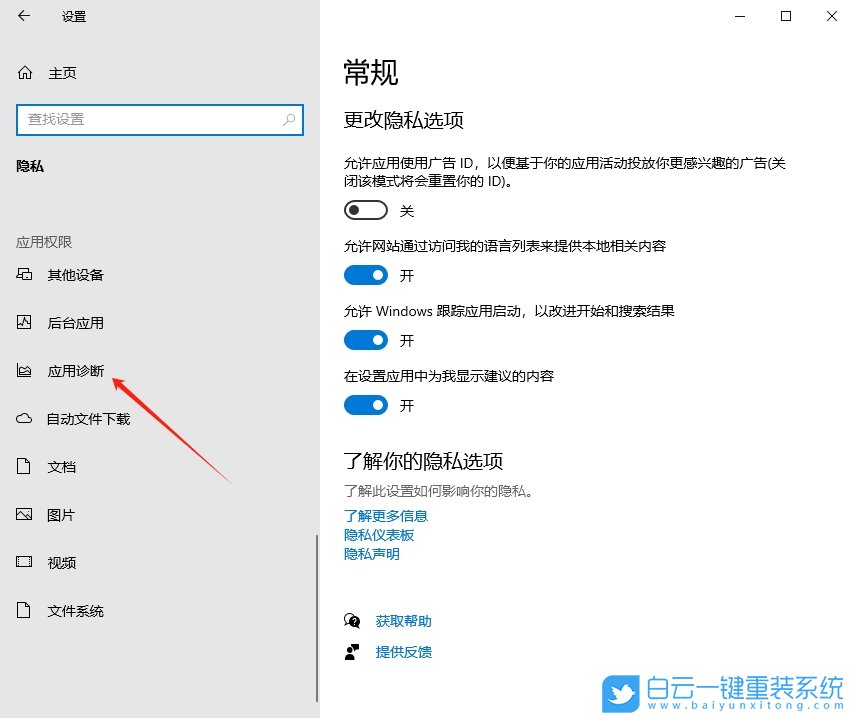Viewport: 855px width, 718px height.
Task: Click the 图片 picture icon
Action: 22,514
